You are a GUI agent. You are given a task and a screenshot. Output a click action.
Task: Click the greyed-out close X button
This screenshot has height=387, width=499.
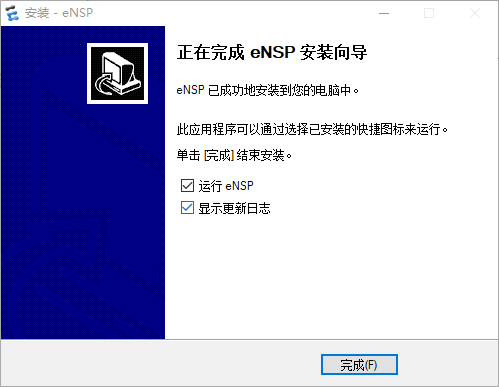(475, 13)
